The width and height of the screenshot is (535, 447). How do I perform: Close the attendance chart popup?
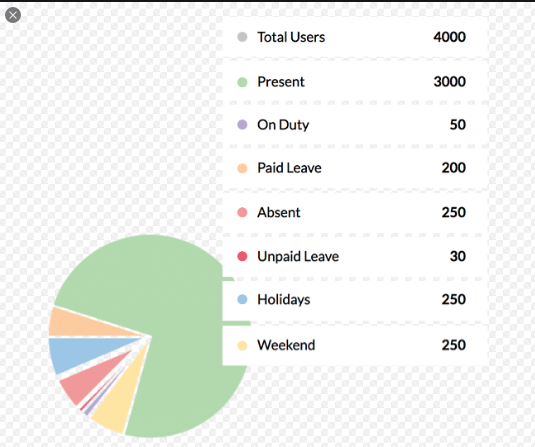point(13,15)
